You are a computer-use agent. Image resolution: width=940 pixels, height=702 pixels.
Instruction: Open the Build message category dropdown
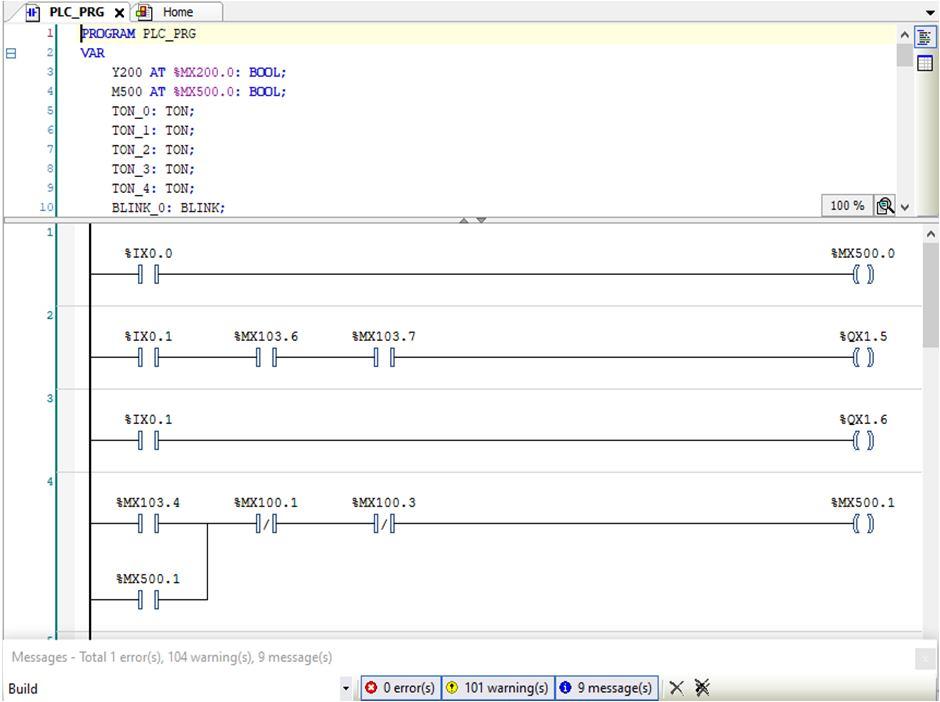pyautogui.click(x=346, y=688)
